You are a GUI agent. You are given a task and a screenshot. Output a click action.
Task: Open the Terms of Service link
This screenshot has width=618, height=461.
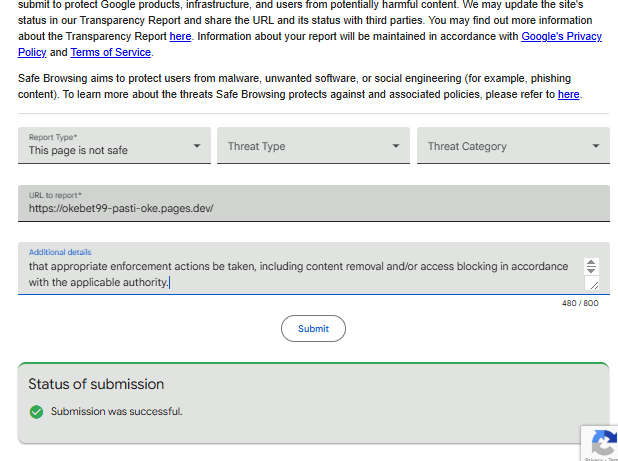pyautogui.click(x=110, y=52)
